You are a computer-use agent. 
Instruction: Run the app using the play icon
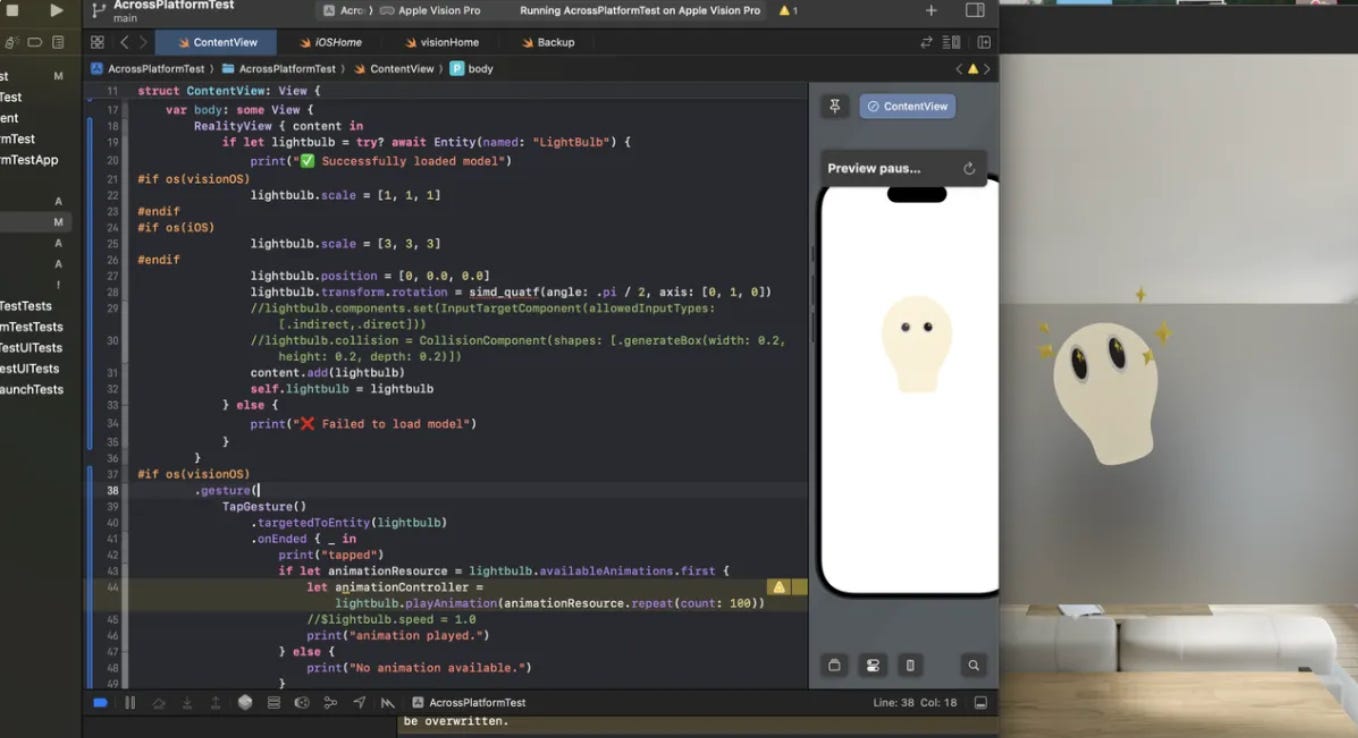tap(55, 10)
